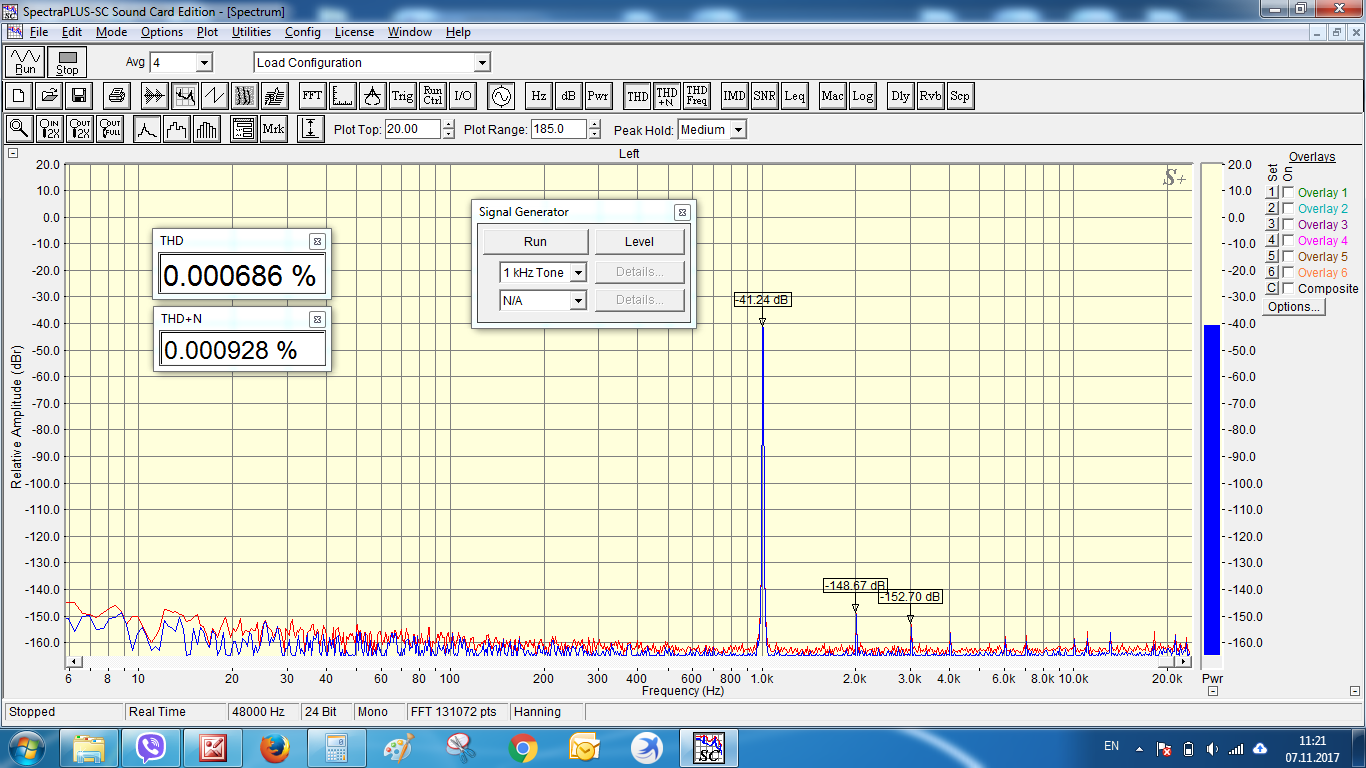This screenshot has height=768, width=1366.
Task: Open the 1 kHz Tone dropdown
Action: (x=577, y=273)
